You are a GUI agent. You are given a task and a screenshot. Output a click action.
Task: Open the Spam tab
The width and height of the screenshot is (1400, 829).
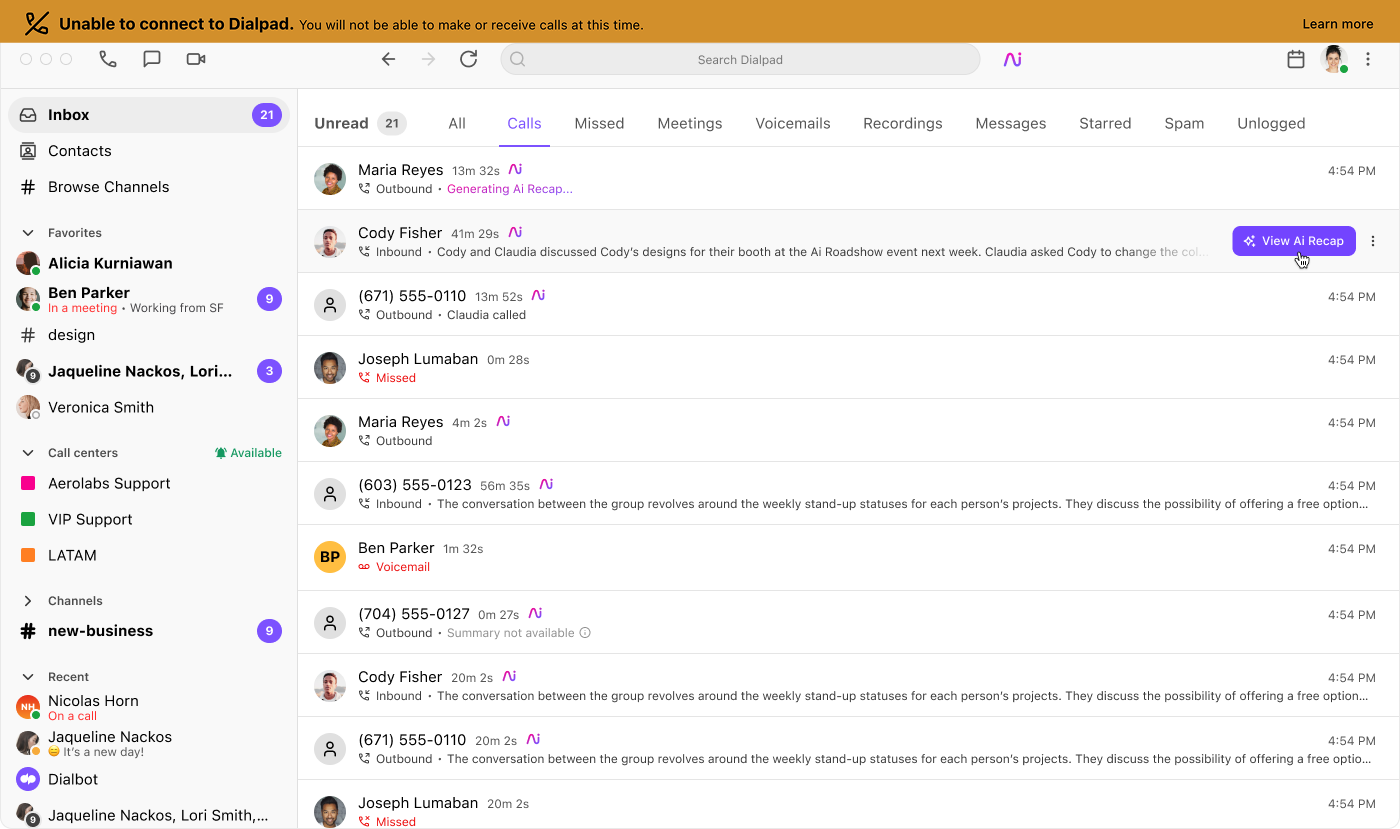(1184, 124)
